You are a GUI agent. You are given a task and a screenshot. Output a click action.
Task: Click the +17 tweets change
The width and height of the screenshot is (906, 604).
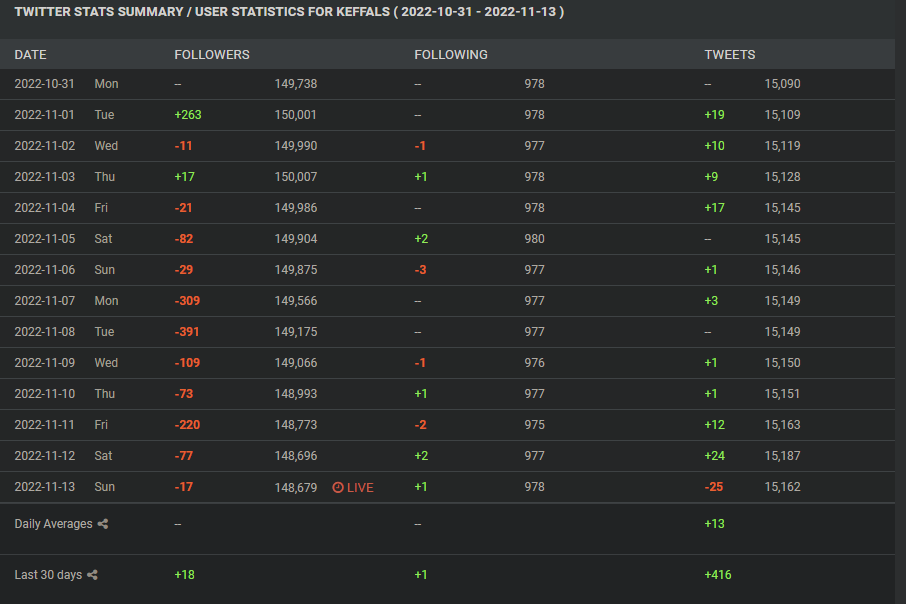[x=714, y=207]
